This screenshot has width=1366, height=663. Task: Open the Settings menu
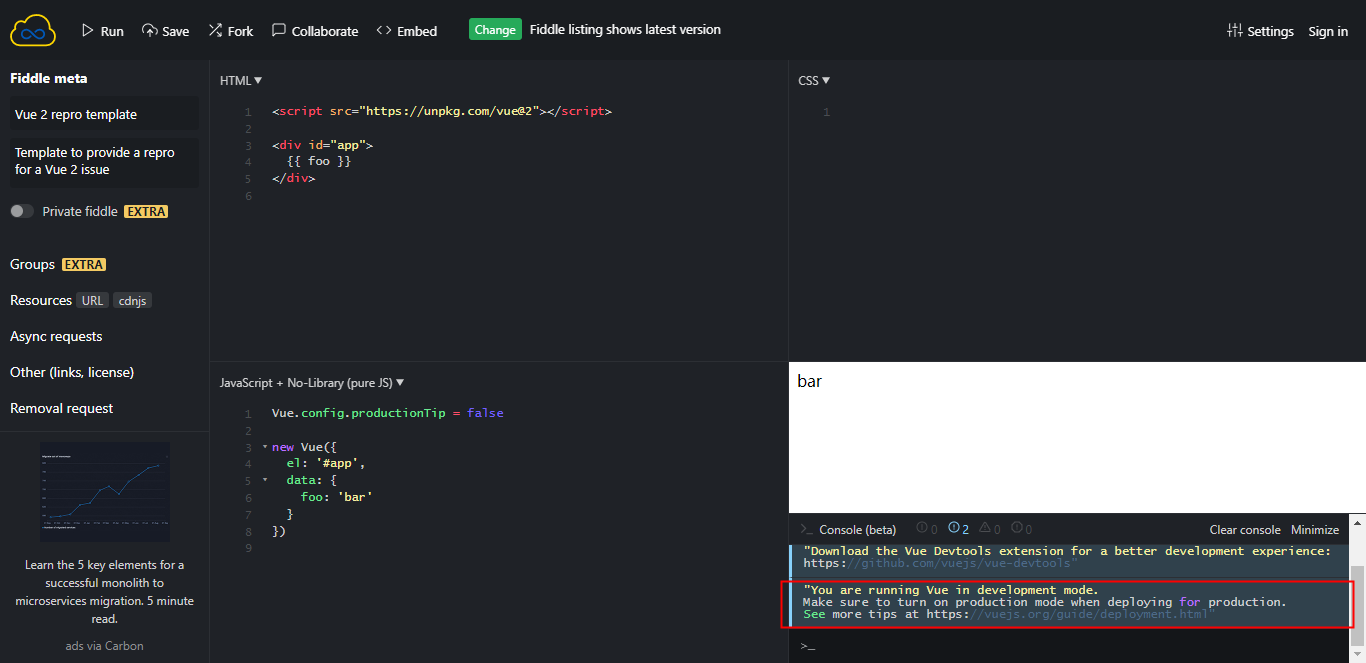(x=1260, y=31)
